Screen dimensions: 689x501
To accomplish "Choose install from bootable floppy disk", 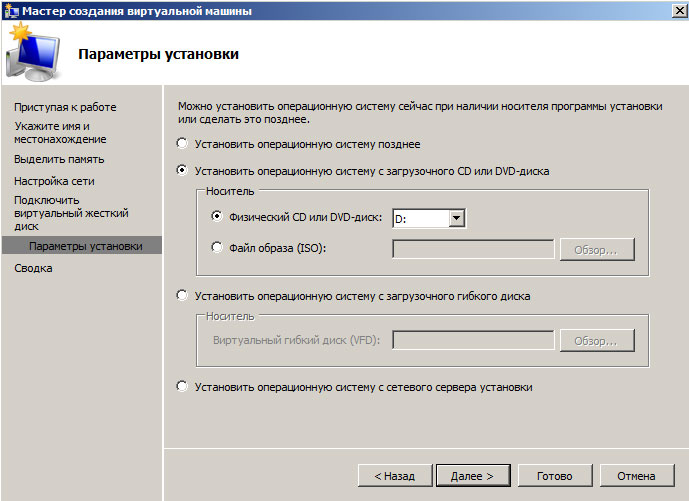I will [182, 296].
